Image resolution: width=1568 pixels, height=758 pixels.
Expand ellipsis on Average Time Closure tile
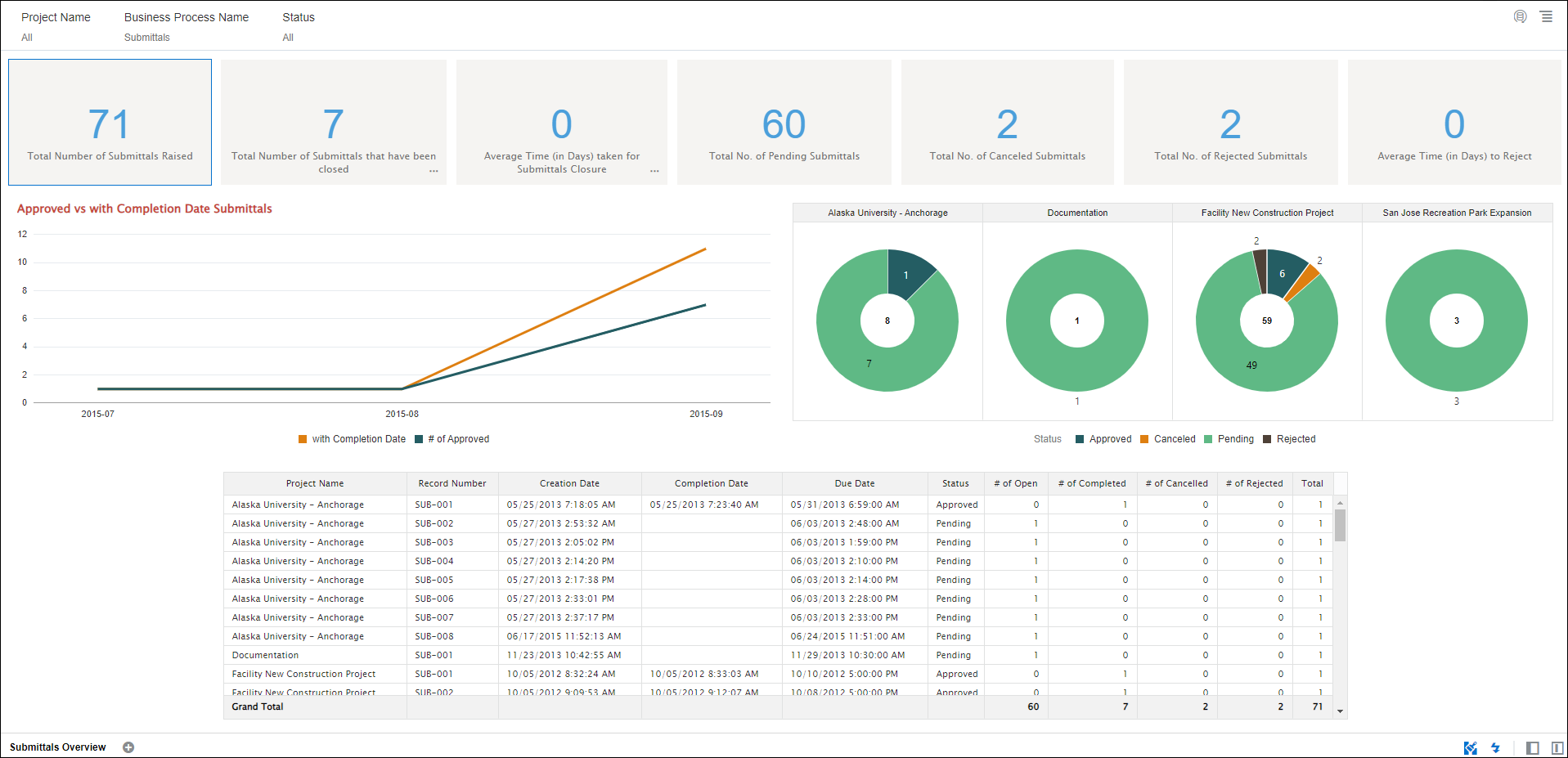[654, 171]
